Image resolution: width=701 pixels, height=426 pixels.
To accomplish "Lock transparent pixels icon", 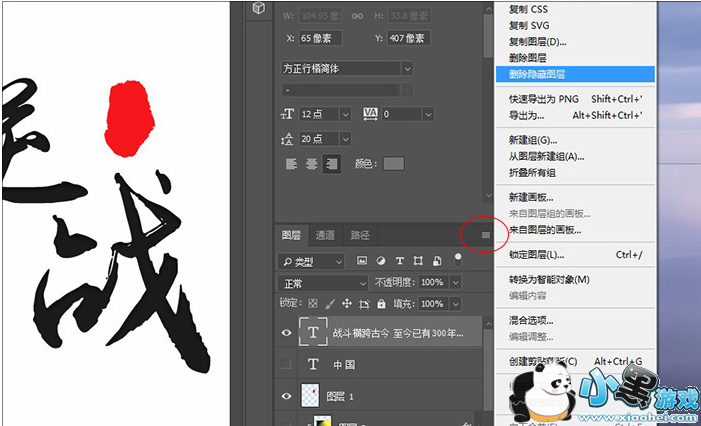I will [313, 304].
